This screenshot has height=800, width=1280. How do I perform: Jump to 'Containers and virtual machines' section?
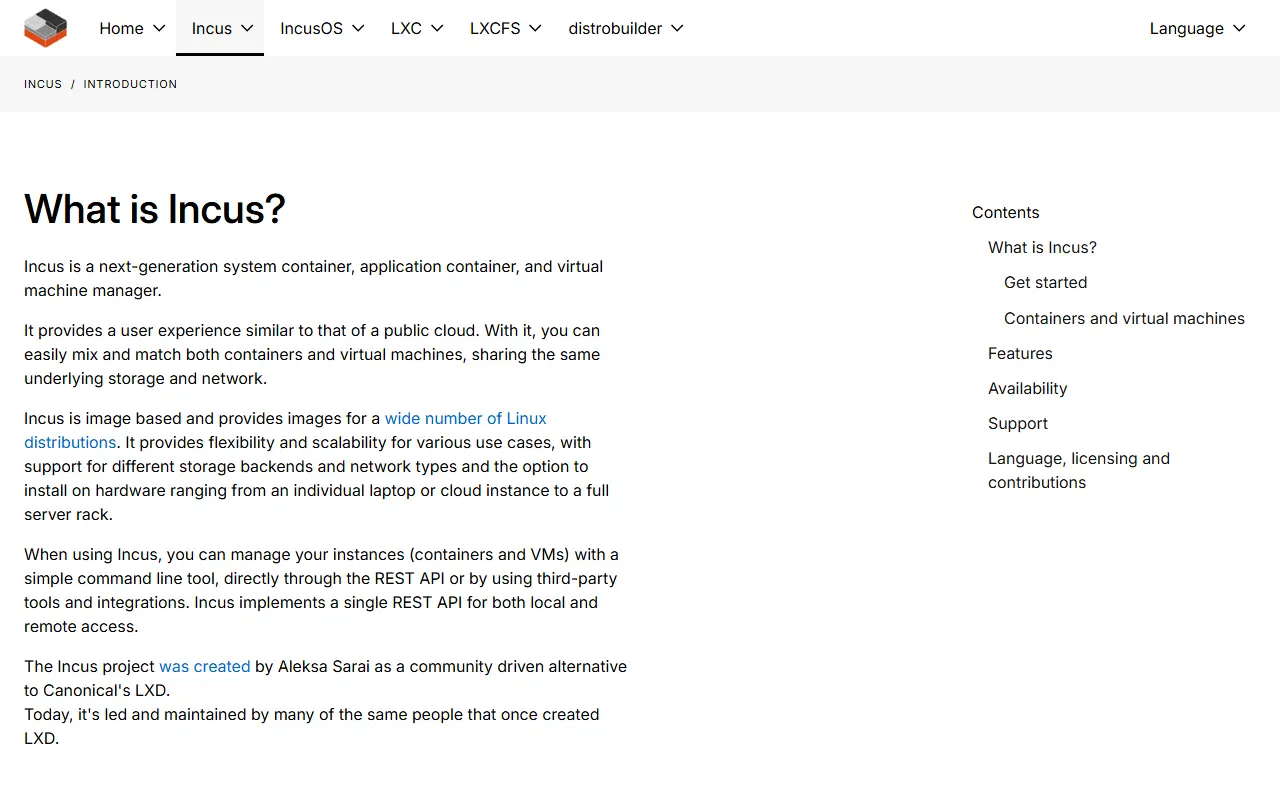point(1124,318)
